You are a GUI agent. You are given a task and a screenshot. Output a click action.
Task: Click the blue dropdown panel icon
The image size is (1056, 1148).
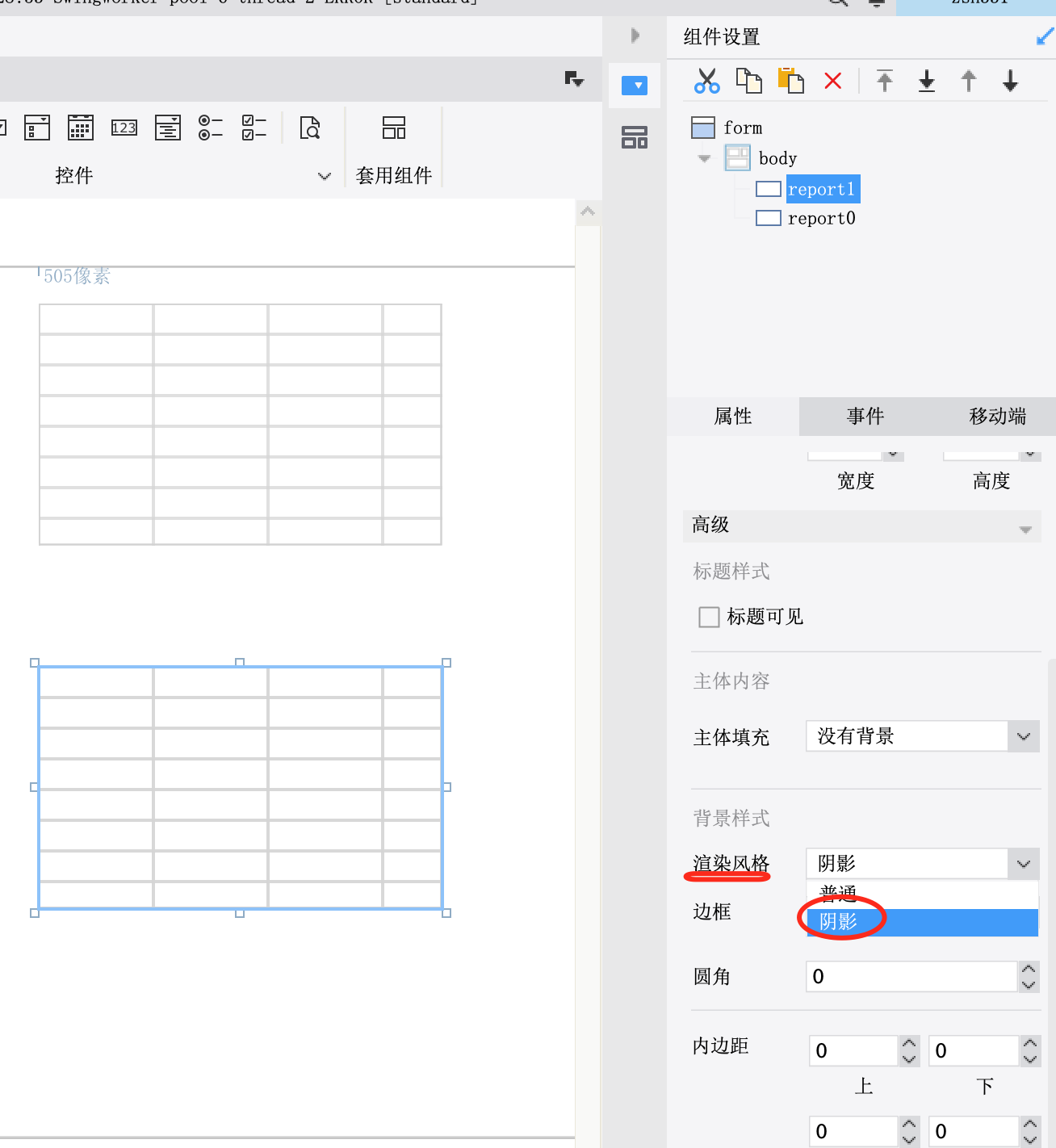pos(635,85)
